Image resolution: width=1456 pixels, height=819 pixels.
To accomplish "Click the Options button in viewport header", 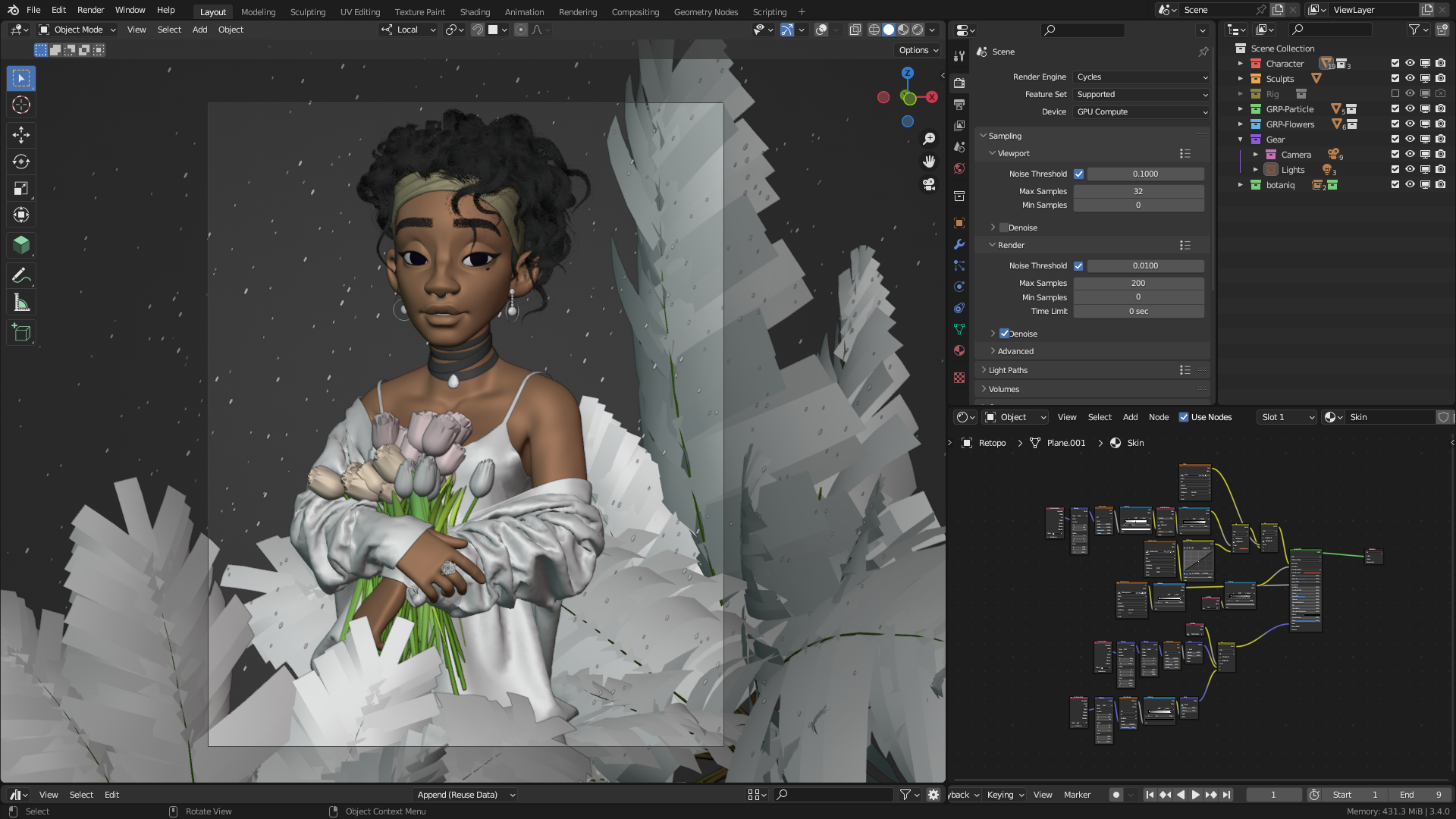I will coord(918,50).
